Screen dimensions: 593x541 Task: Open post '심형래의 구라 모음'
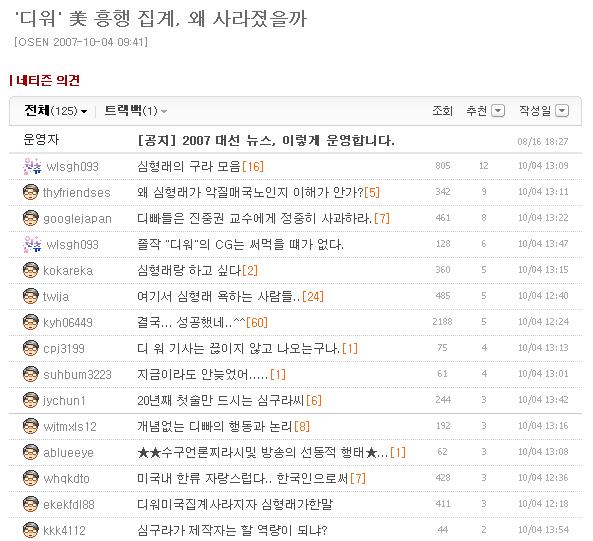pyautogui.click(x=189, y=166)
